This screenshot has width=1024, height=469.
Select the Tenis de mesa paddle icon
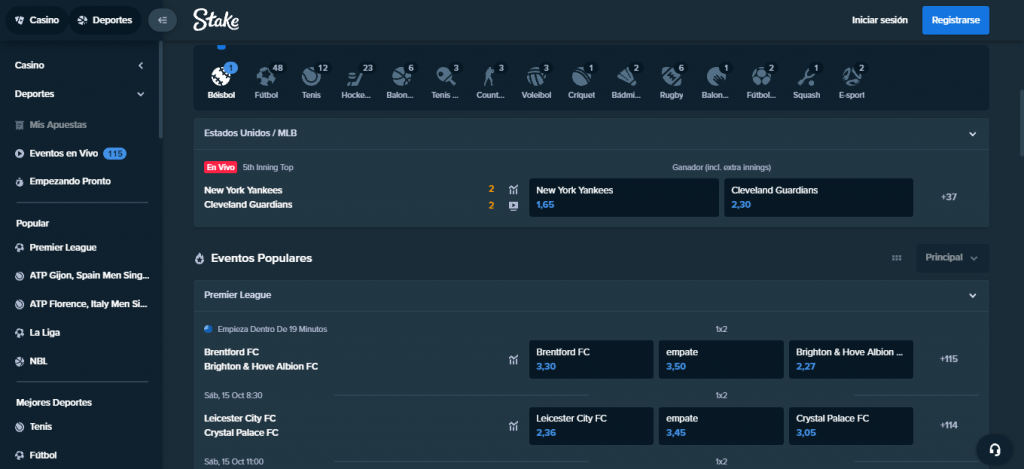click(x=445, y=77)
